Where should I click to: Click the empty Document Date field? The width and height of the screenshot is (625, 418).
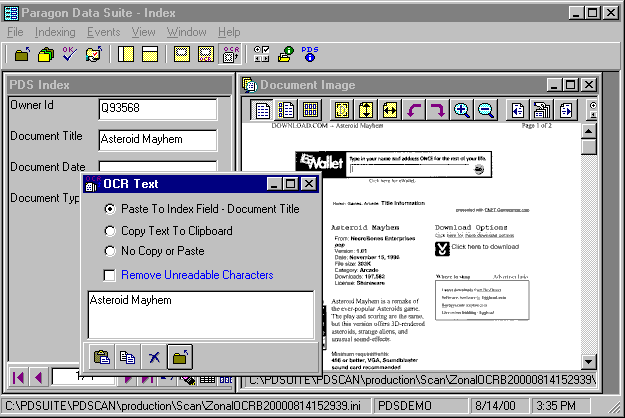[158, 167]
